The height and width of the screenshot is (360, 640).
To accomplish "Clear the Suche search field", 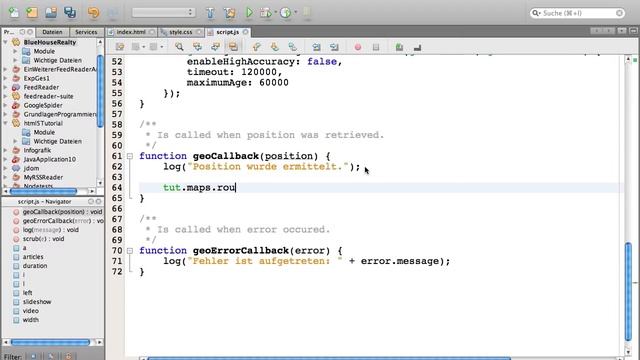I will pos(619,13).
